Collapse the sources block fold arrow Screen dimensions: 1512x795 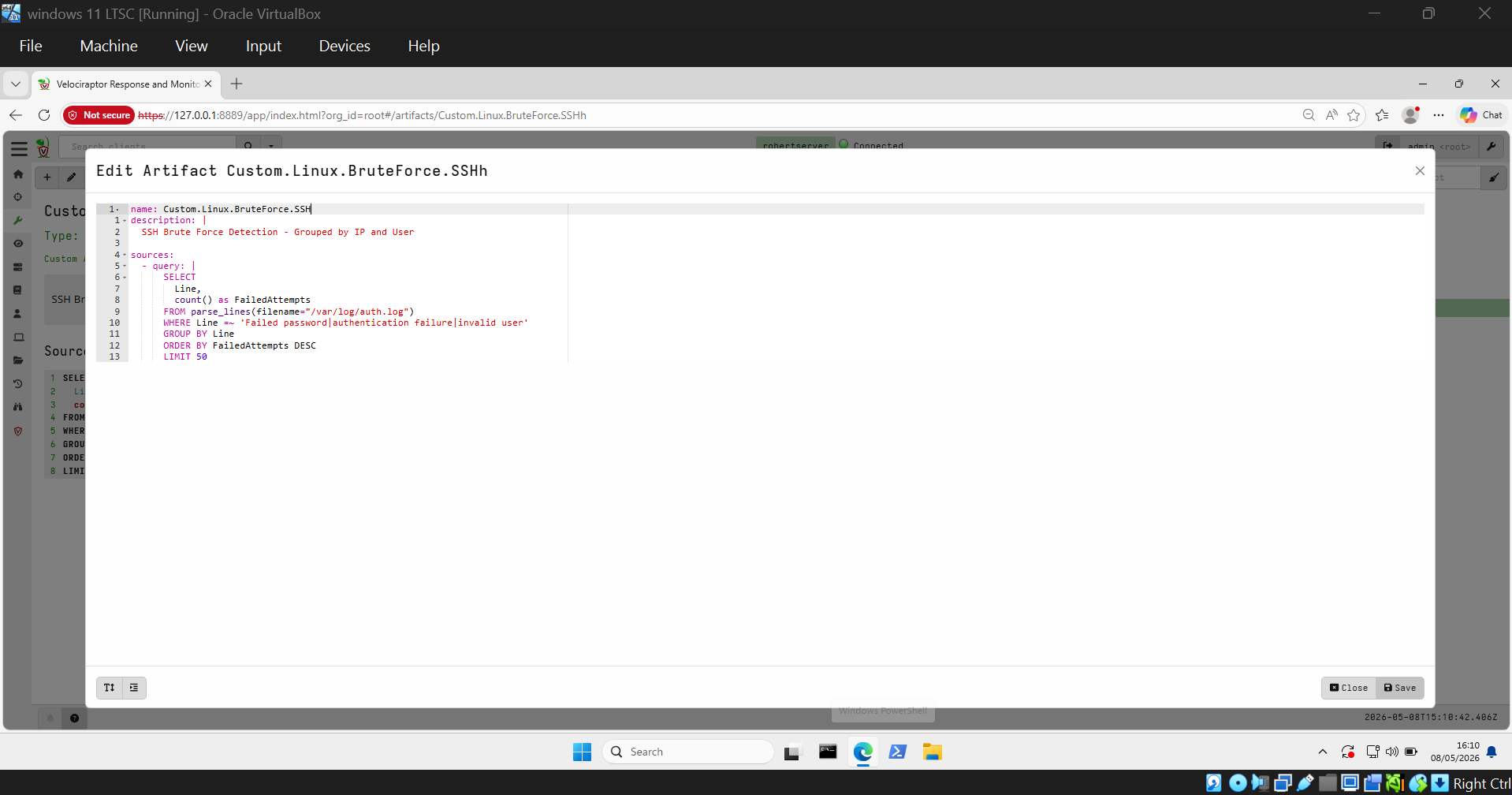pyautogui.click(x=125, y=255)
